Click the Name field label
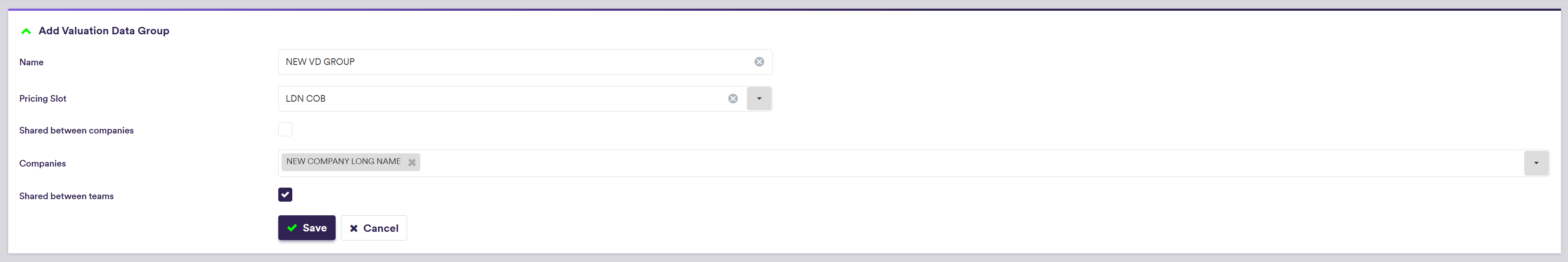The image size is (1568, 262). 31,62
